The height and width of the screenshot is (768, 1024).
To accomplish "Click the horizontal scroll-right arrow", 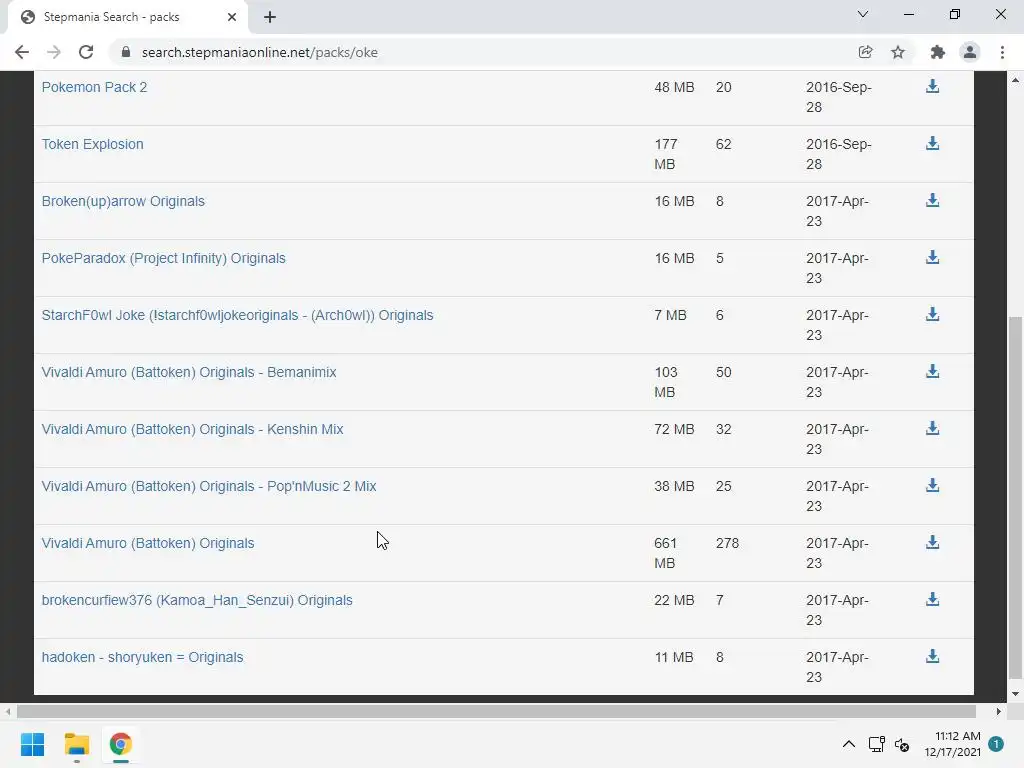I will (999, 711).
